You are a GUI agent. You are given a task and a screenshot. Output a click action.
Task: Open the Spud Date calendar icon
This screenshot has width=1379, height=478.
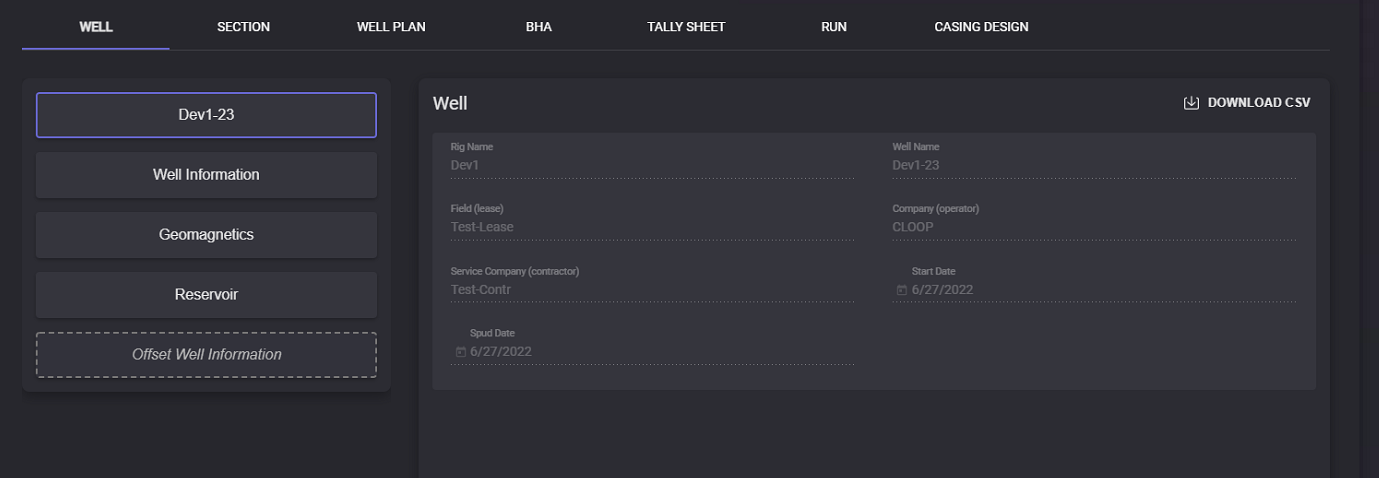(x=460, y=352)
